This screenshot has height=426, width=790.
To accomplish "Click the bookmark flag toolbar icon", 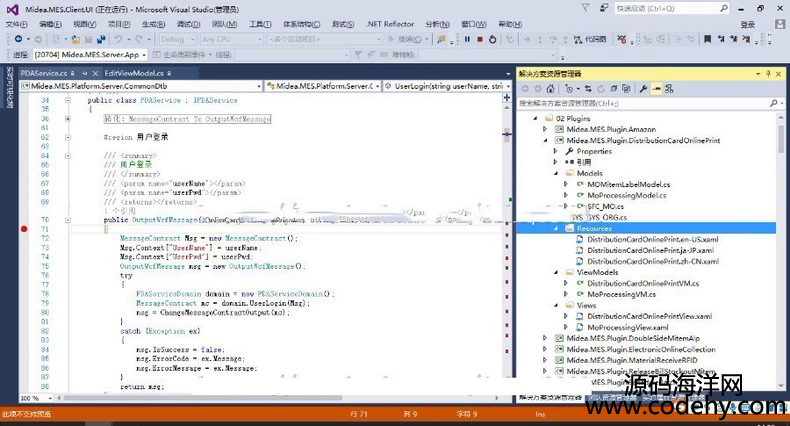I will pyautogui.click(x=707, y=39).
